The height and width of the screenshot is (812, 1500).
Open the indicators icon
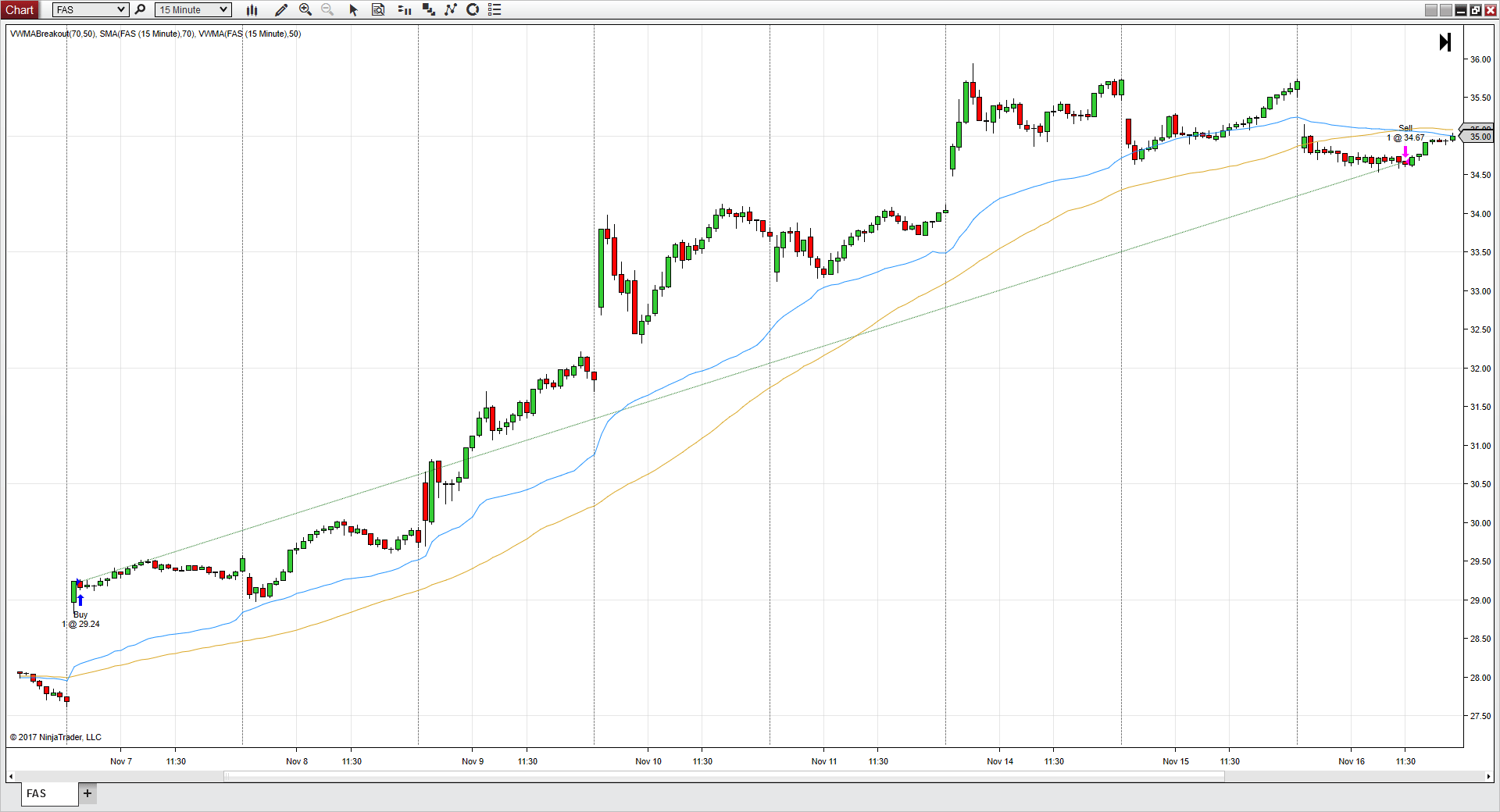[451, 9]
